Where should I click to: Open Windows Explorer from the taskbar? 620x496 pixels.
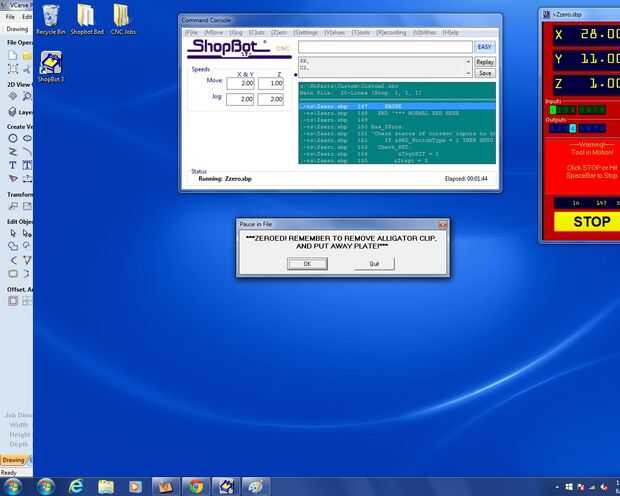tap(106, 487)
